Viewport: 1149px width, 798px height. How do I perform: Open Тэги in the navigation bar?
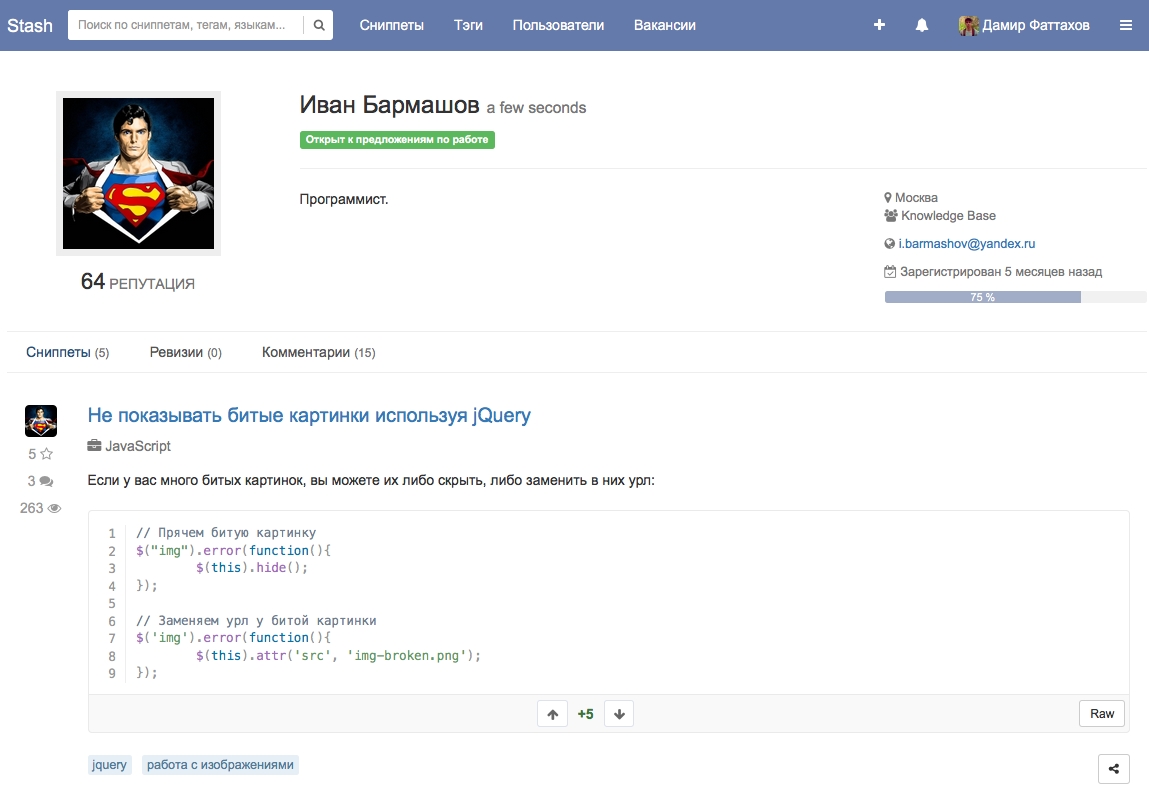click(x=468, y=25)
